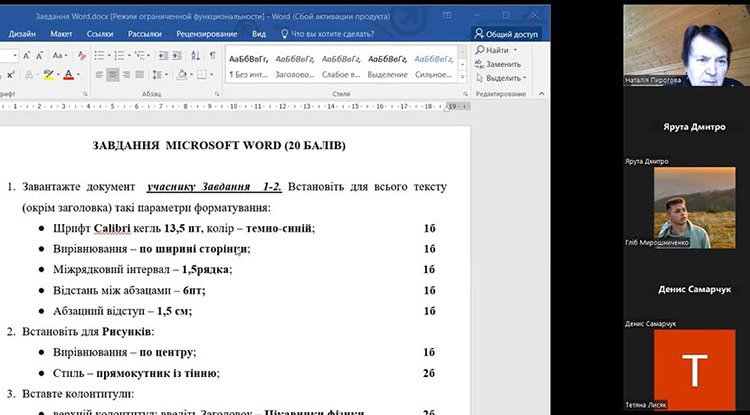The image size is (750, 415).
Task: Open the Рецензирование ribbon tab
Action: pos(206,32)
